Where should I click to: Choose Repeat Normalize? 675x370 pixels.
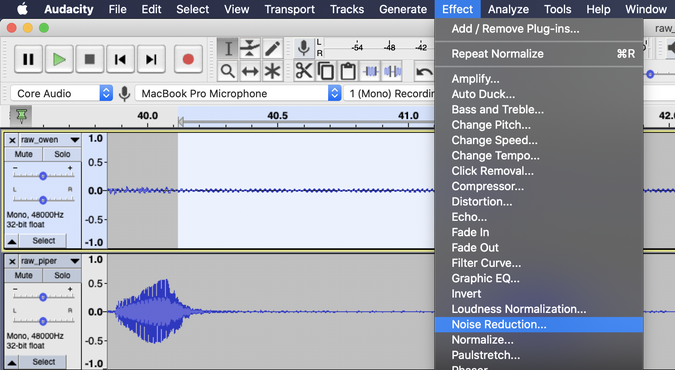coord(539,54)
